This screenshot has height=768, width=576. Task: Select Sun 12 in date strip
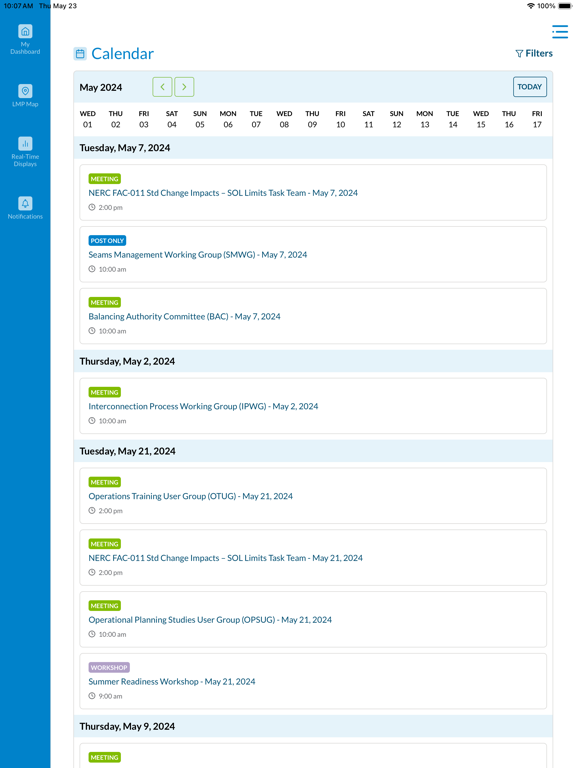click(x=397, y=119)
